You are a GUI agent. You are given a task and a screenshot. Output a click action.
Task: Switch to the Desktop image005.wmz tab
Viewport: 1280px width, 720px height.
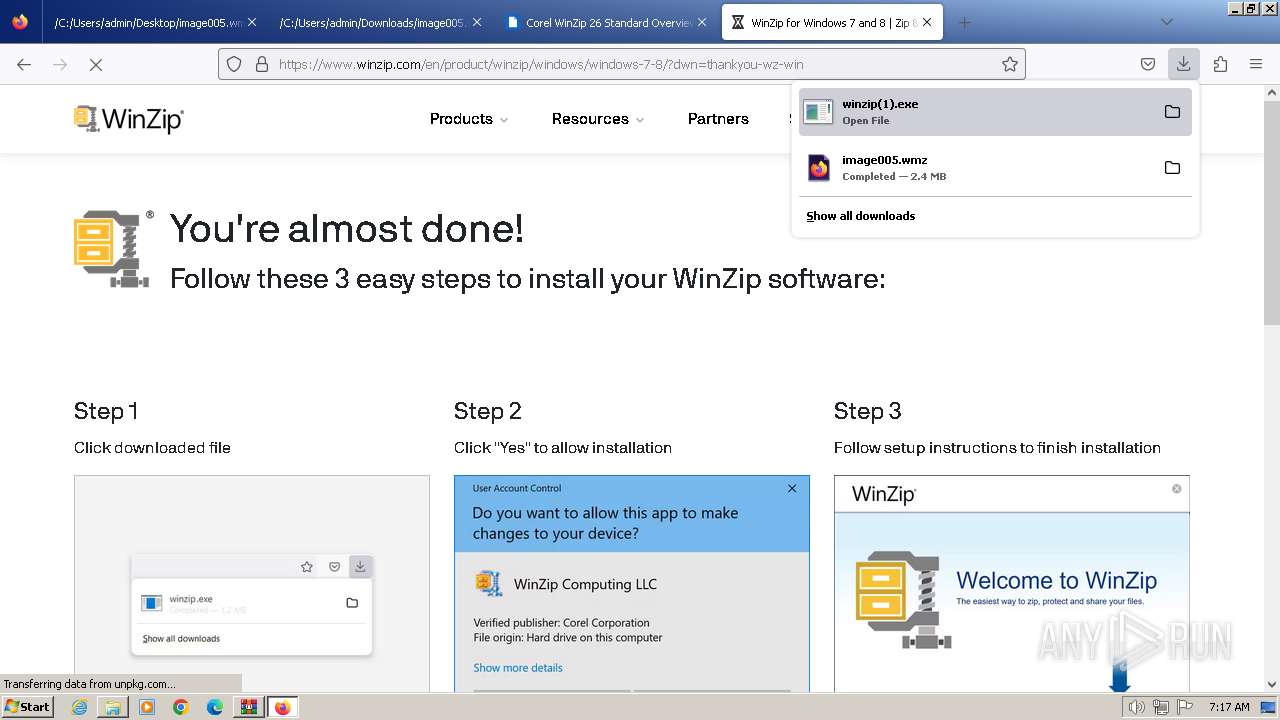pos(153,22)
